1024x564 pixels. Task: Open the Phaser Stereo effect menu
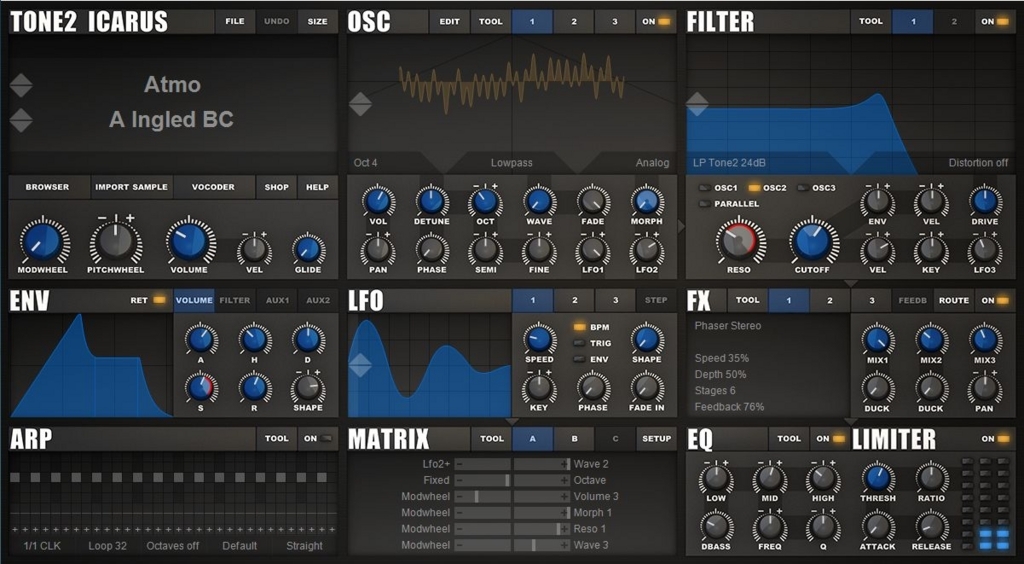728,326
